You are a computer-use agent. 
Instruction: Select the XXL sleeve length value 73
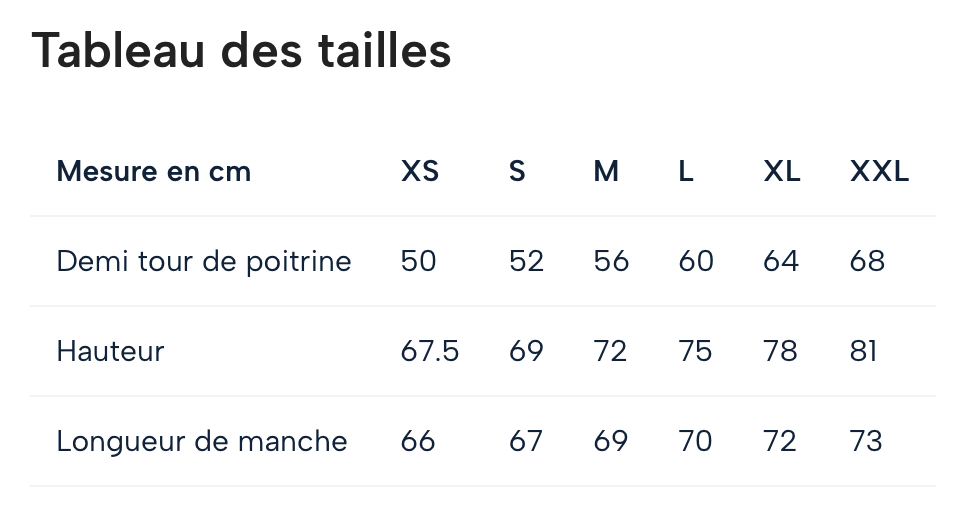(x=866, y=442)
